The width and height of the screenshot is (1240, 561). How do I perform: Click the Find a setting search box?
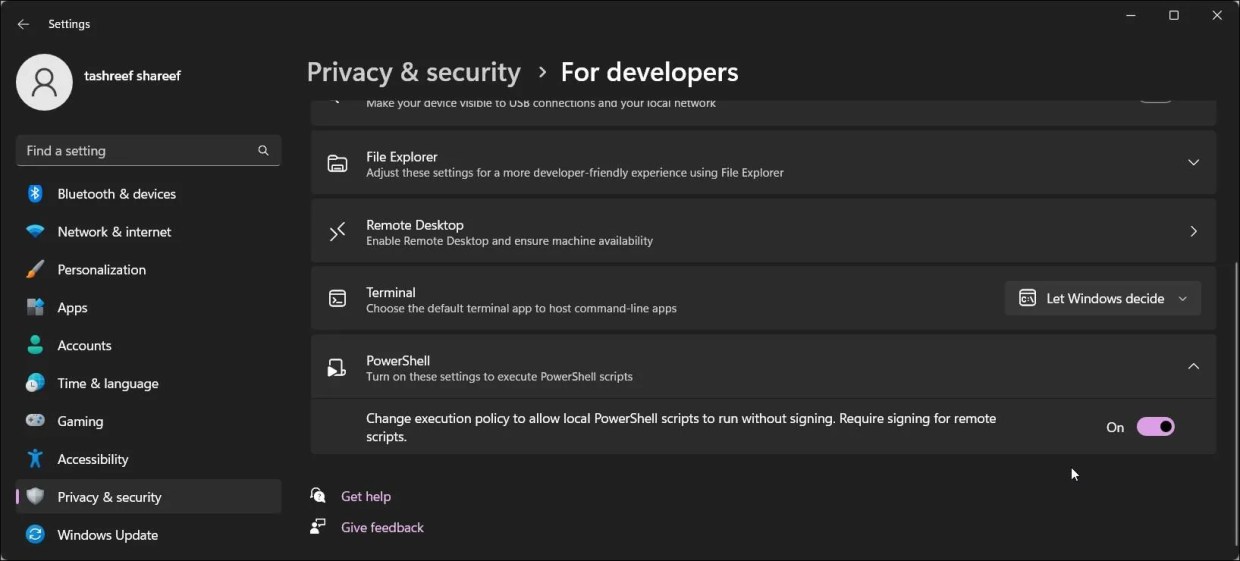(x=148, y=151)
